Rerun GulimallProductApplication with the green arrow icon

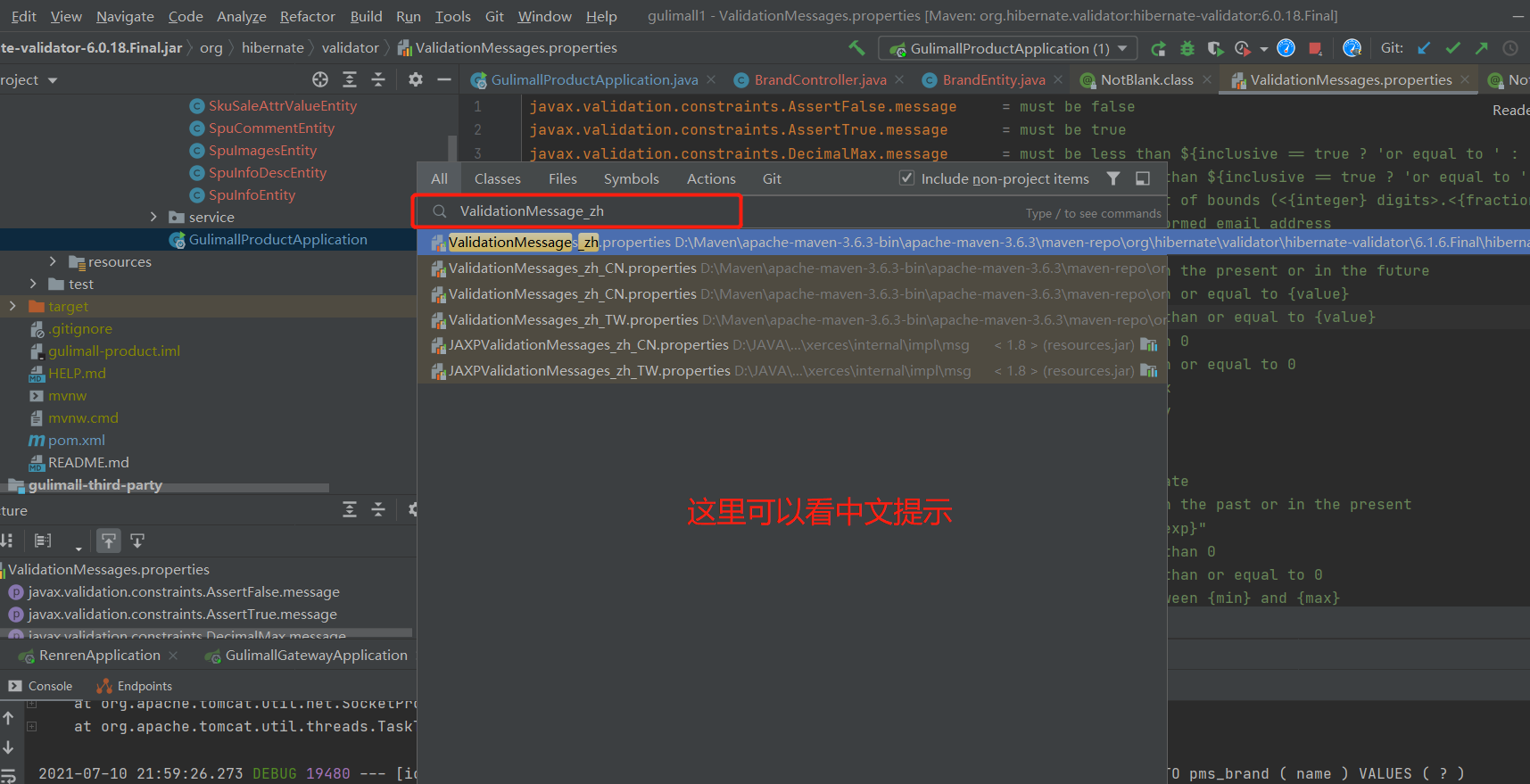tap(1158, 48)
